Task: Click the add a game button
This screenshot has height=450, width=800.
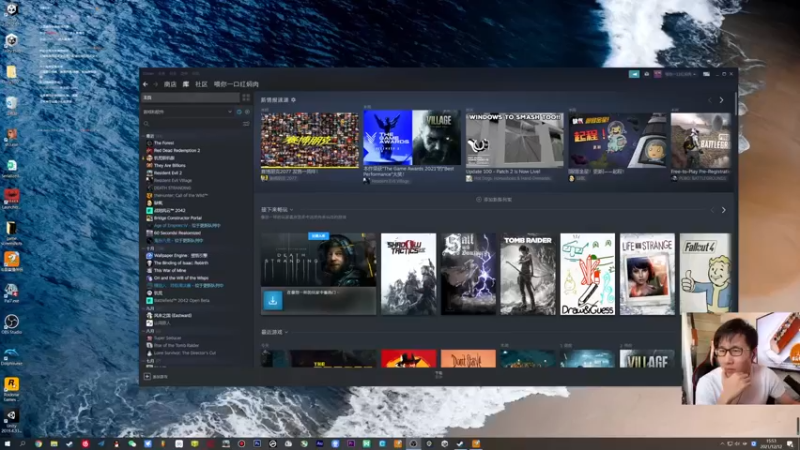Action: 156,377
